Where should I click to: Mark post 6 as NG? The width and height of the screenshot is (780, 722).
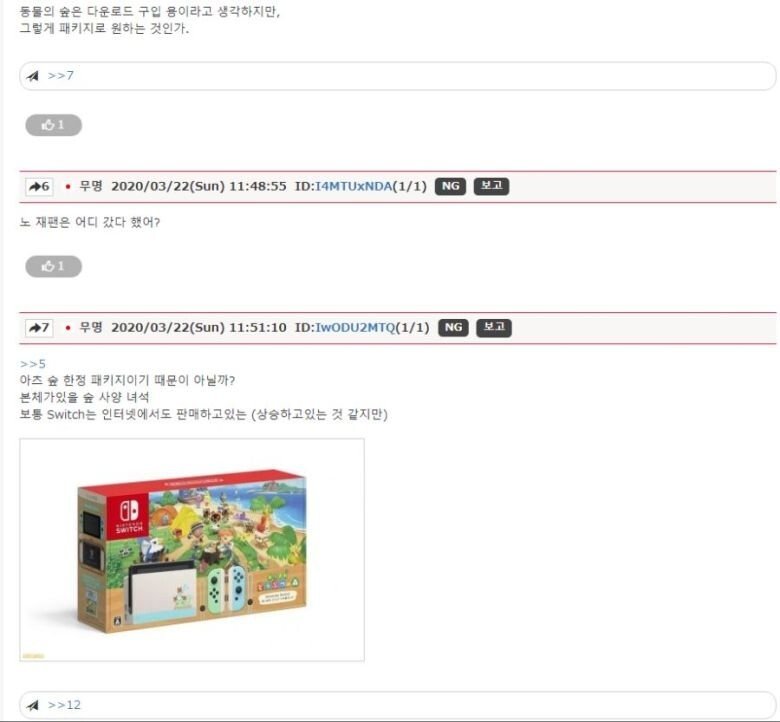click(x=450, y=186)
